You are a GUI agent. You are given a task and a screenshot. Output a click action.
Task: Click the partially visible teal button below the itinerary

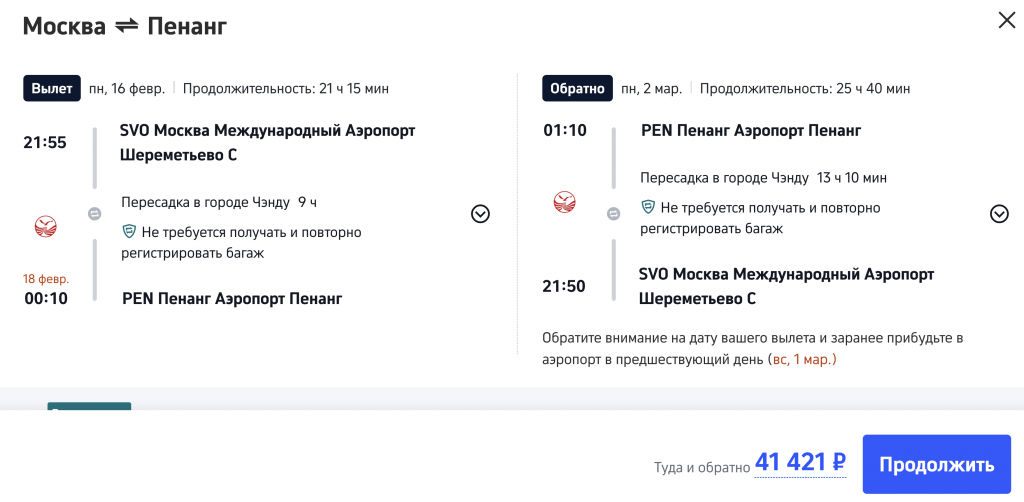coord(89,407)
